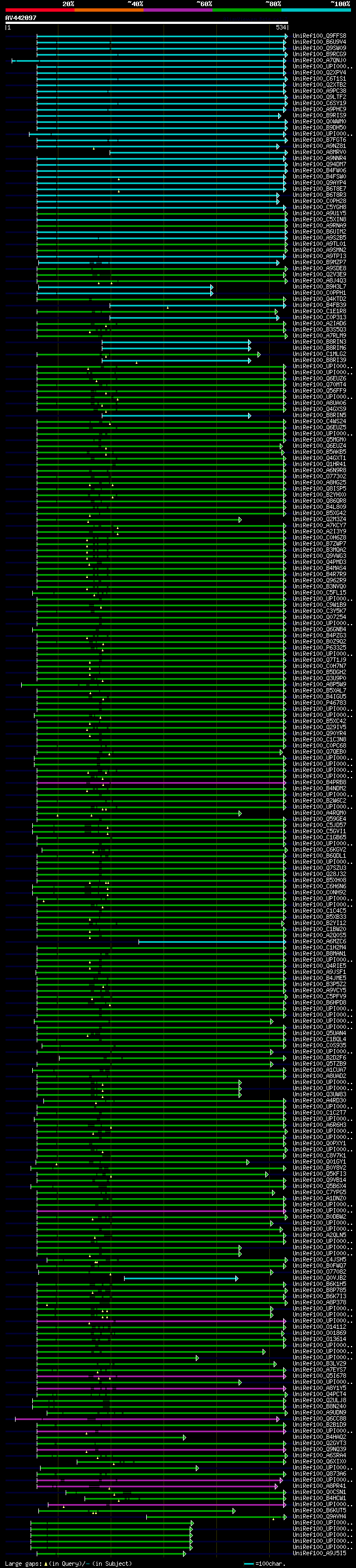The height and width of the screenshot is (1568, 356).
Task: Select label UniRef100_C0PH28
Action: point(319,201)
